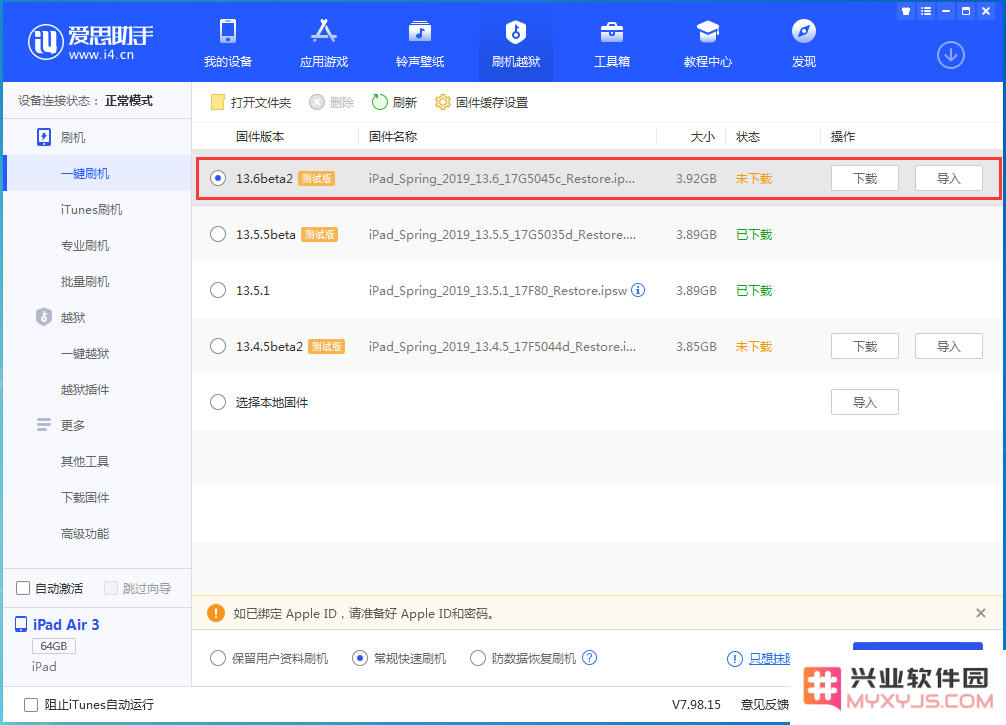Click the 测试版 badge on 13.5.5beta
The height and width of the screenshot is (725, 1006).
coord(320,234)
